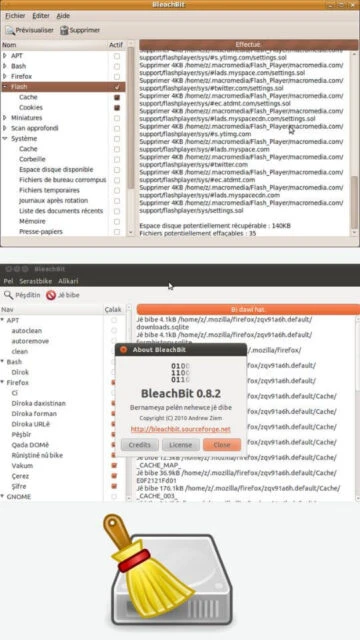Collapse the APT node in Kurdish window
Image resolution: width=360 pixels, height=640 pixels.
[3, 320]
